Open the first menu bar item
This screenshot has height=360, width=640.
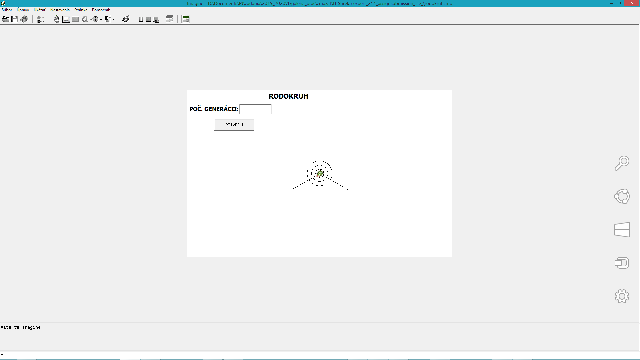(7, 9)
